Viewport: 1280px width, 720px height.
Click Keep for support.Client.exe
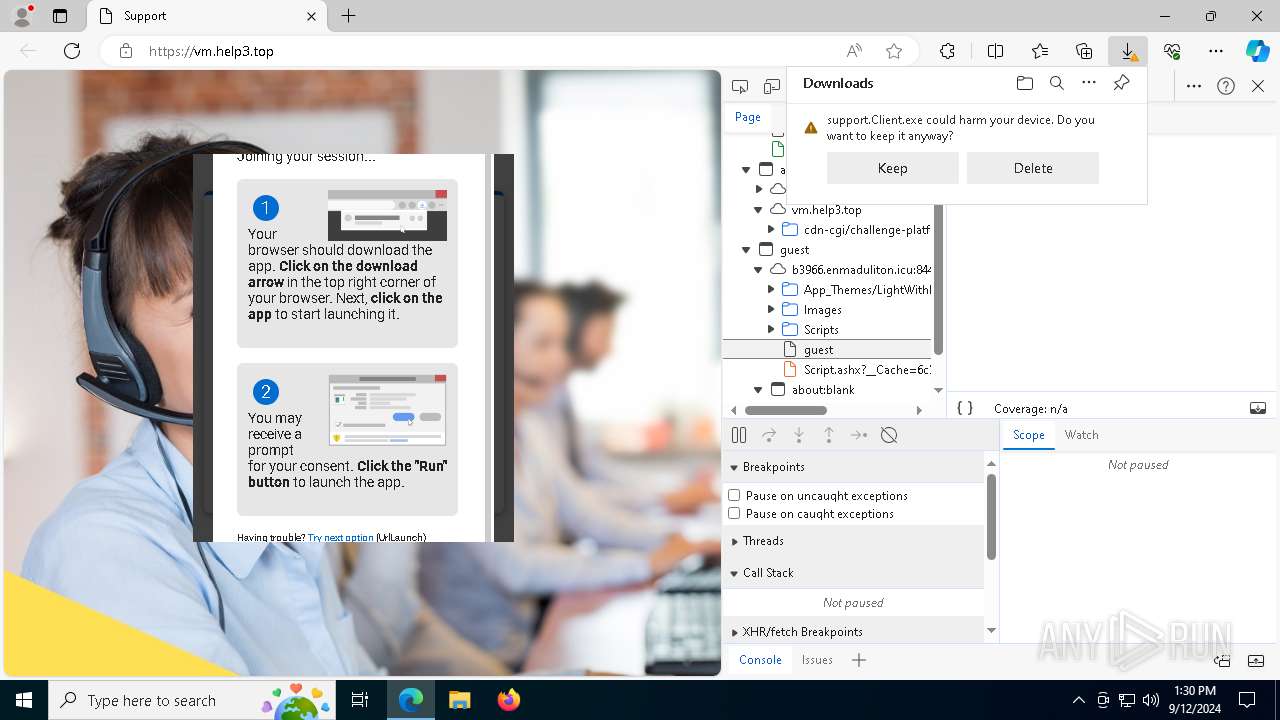tap(892, 168)
